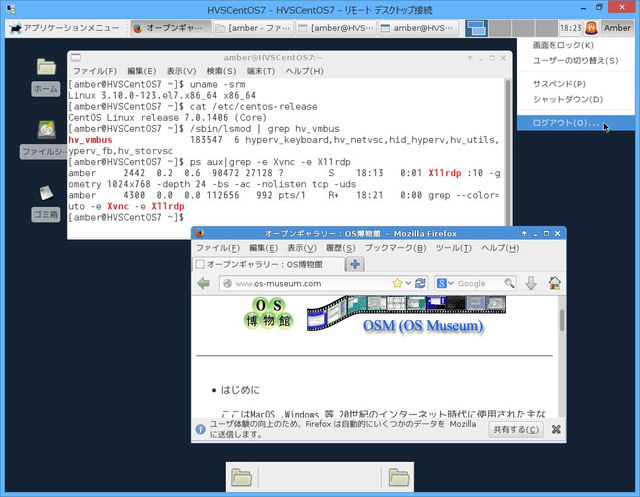Open Firefox ファイル(F) menu
640x497 pixels.
(218, 248)
